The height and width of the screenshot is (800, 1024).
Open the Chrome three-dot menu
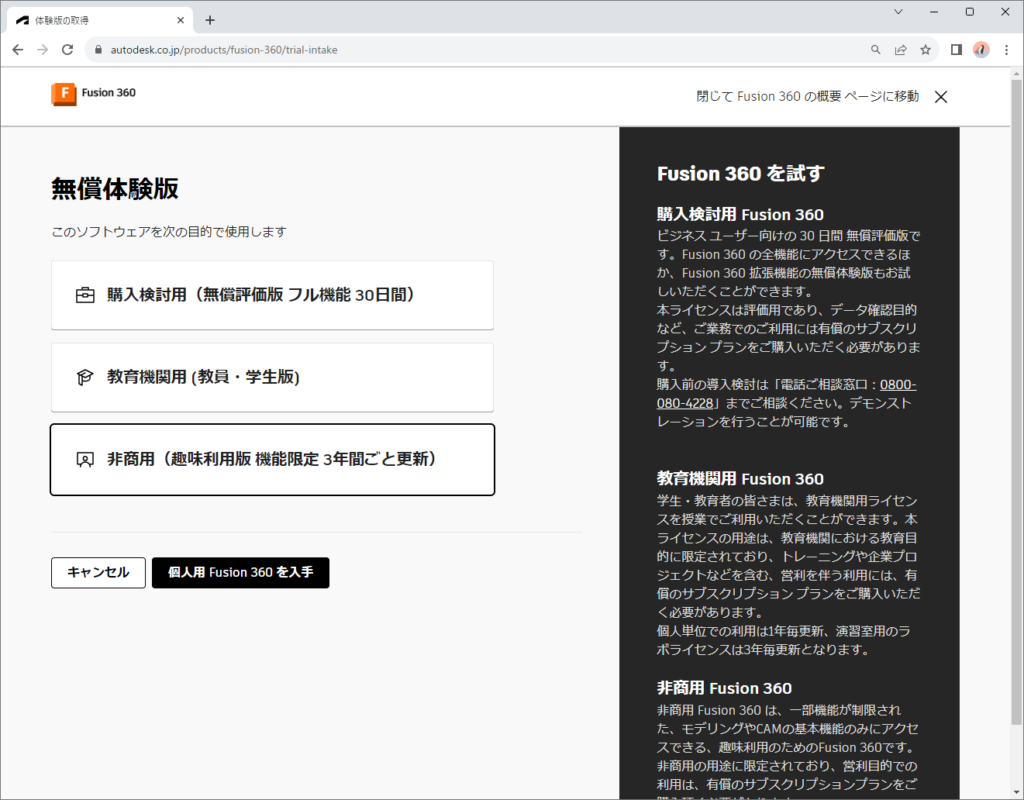click(1006, 50)
